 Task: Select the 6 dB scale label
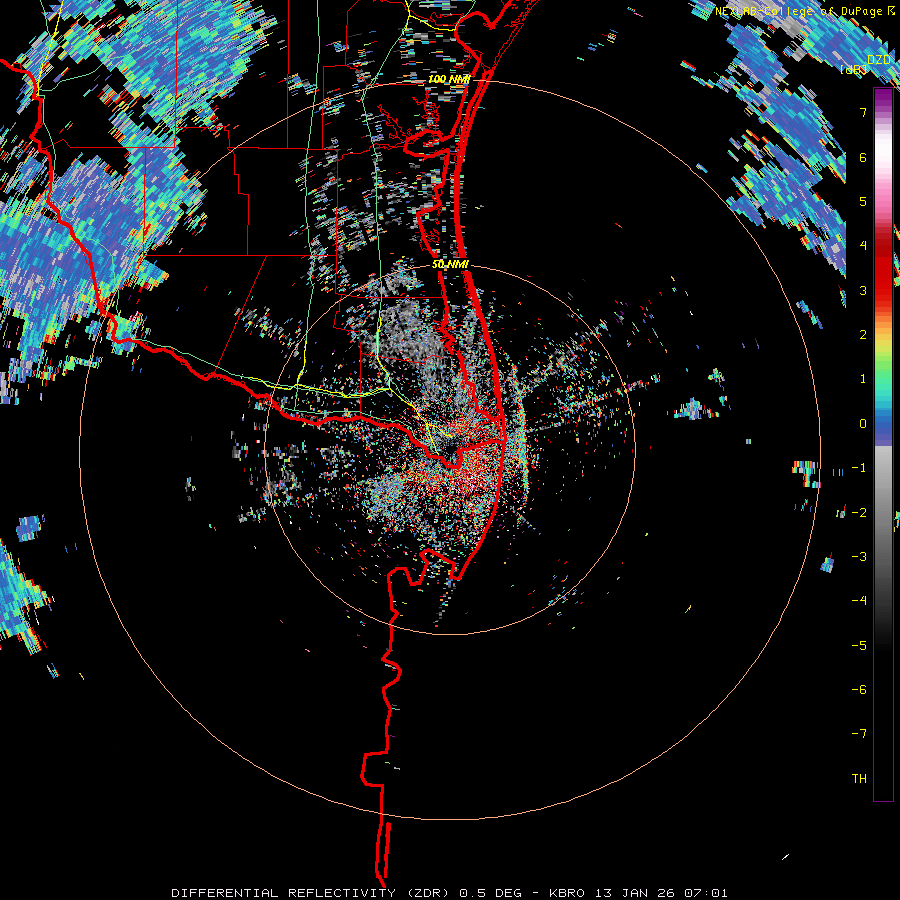coord(863,157)
